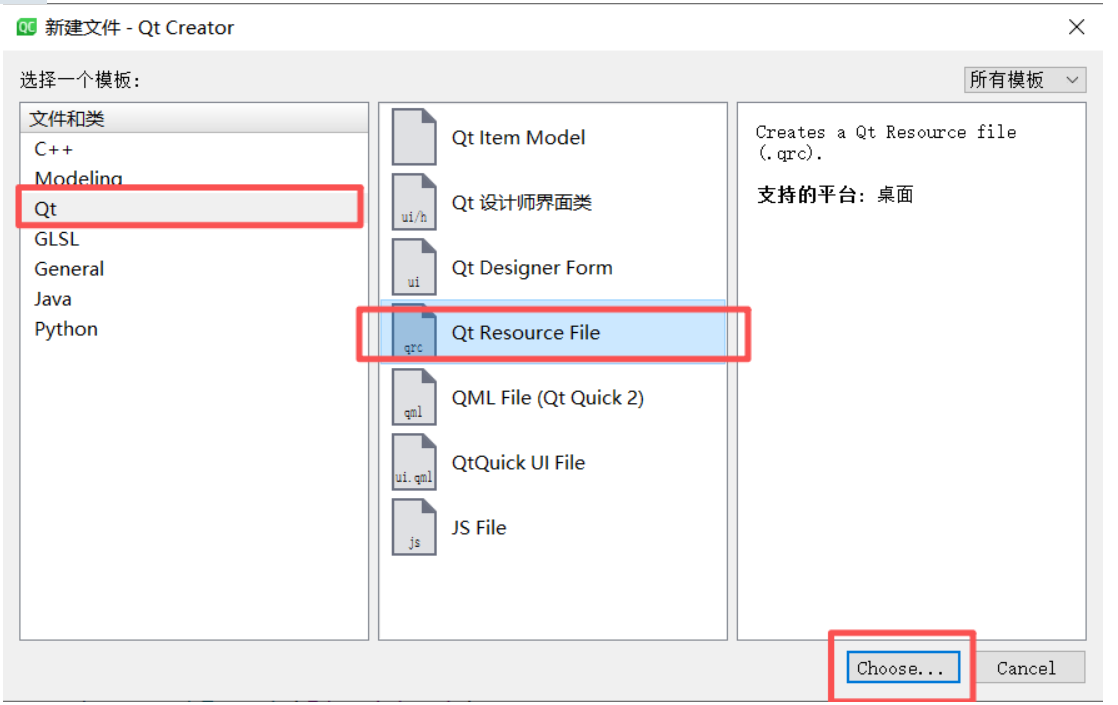Select the Java category
This screenshot has height=705, width=1118.
pyautogui.click(x=194, y=299)
